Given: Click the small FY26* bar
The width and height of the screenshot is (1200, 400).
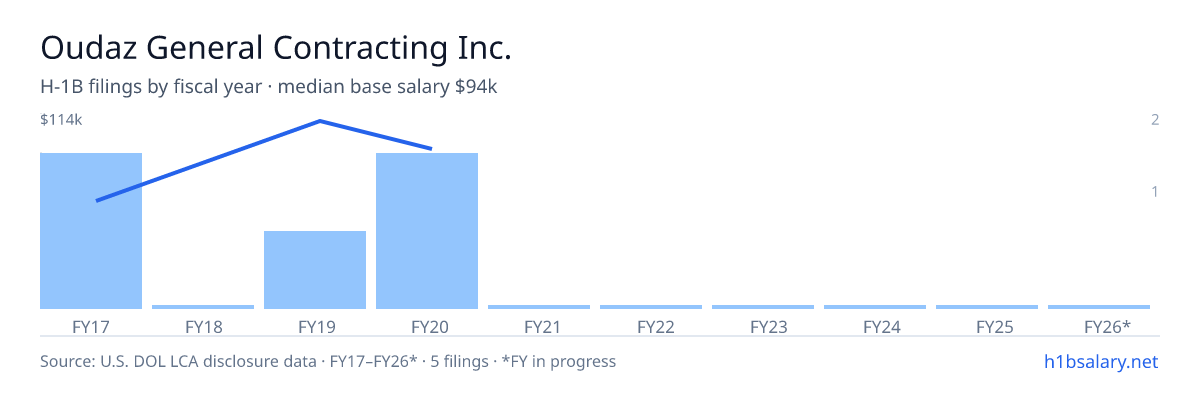Looking at the screenshot, I should (x=1099, y=307).
